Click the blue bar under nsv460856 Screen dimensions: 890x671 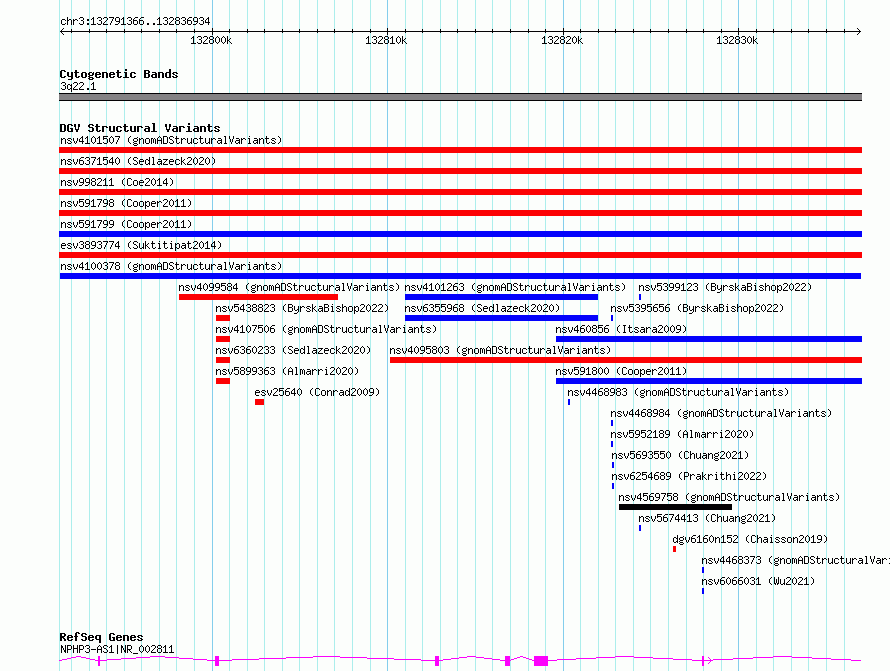[x=709, y=339]
